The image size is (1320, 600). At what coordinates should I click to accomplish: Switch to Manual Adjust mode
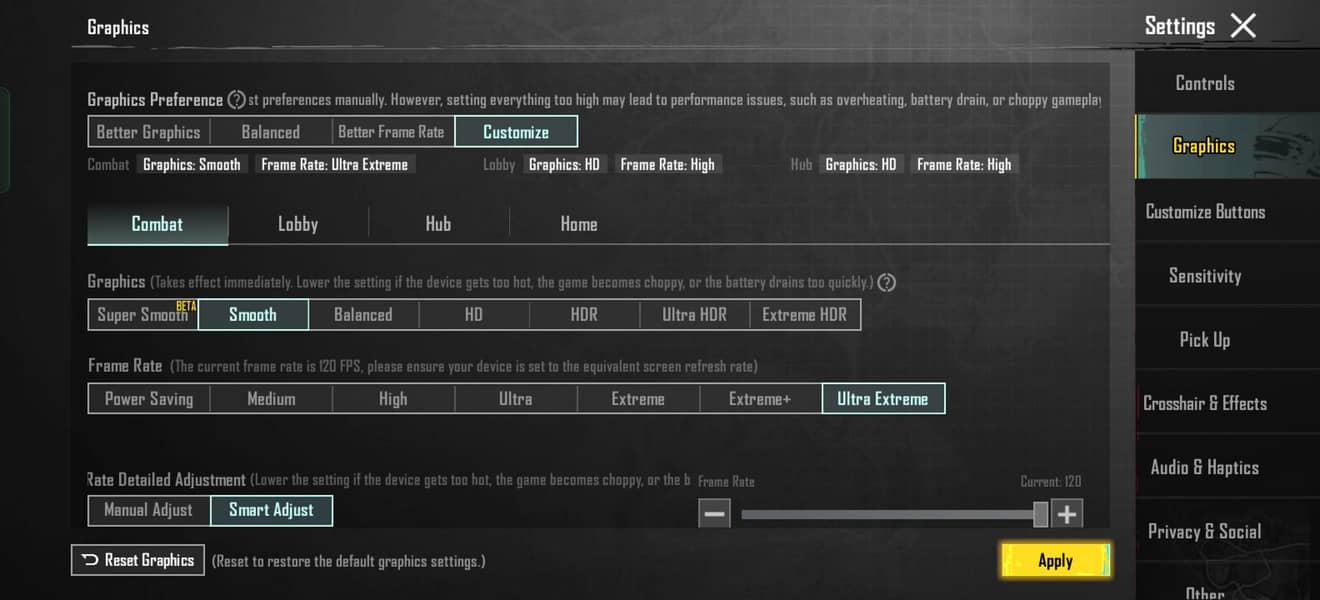[149, 510]
